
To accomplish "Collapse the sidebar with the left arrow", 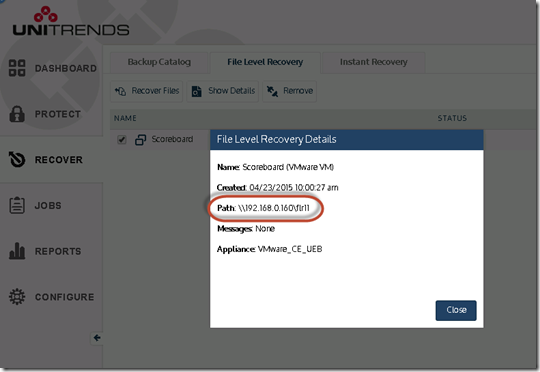I will click(x=97, y=338).
